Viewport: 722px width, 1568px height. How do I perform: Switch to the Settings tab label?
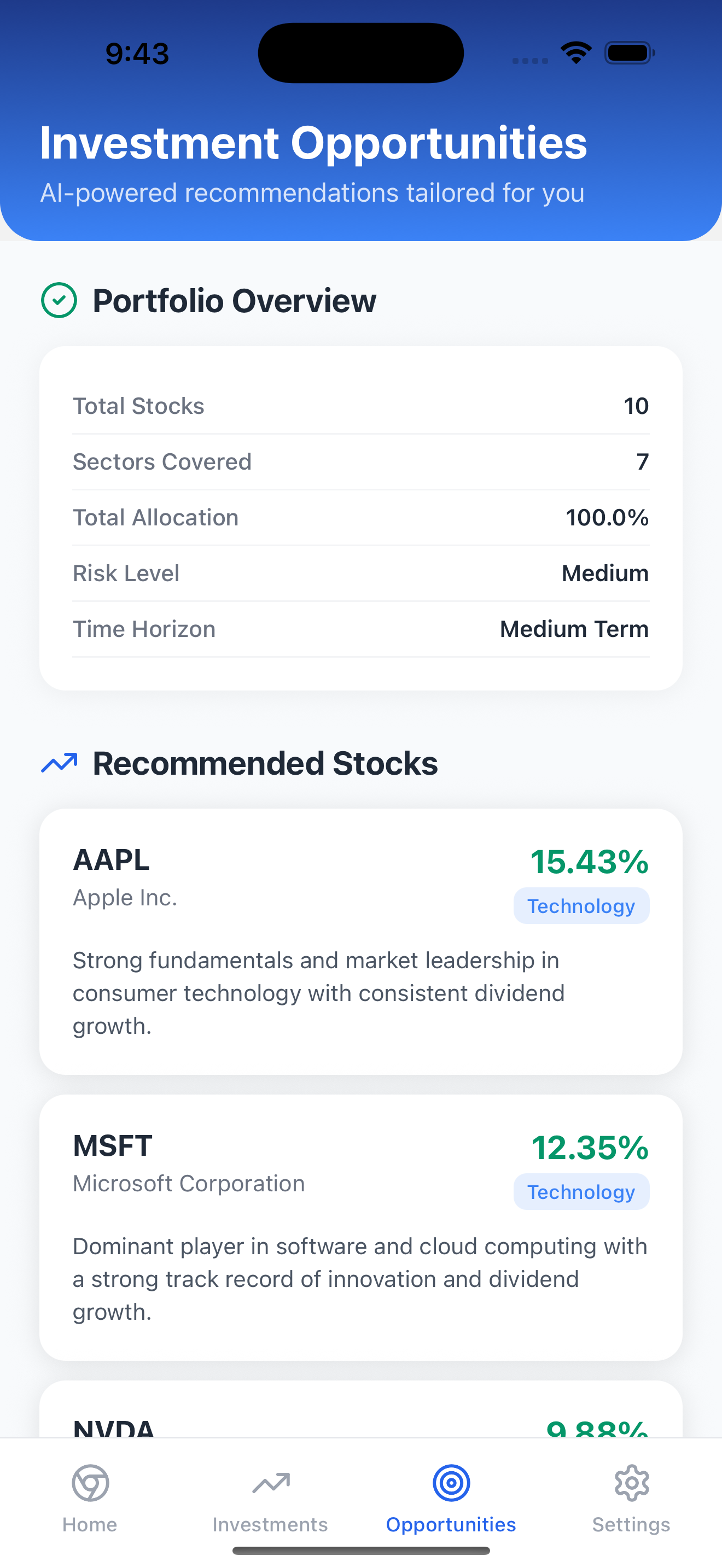[631, 1524]
